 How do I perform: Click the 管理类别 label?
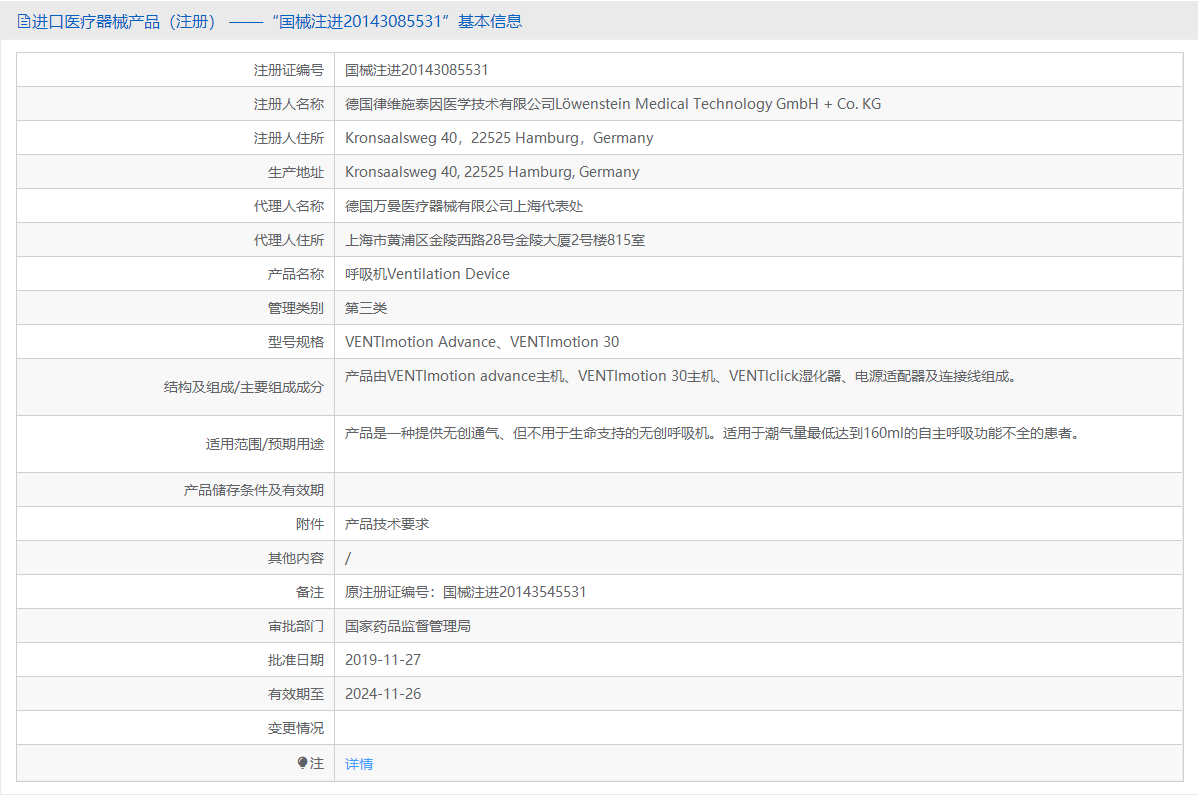[x=296, y=308]
